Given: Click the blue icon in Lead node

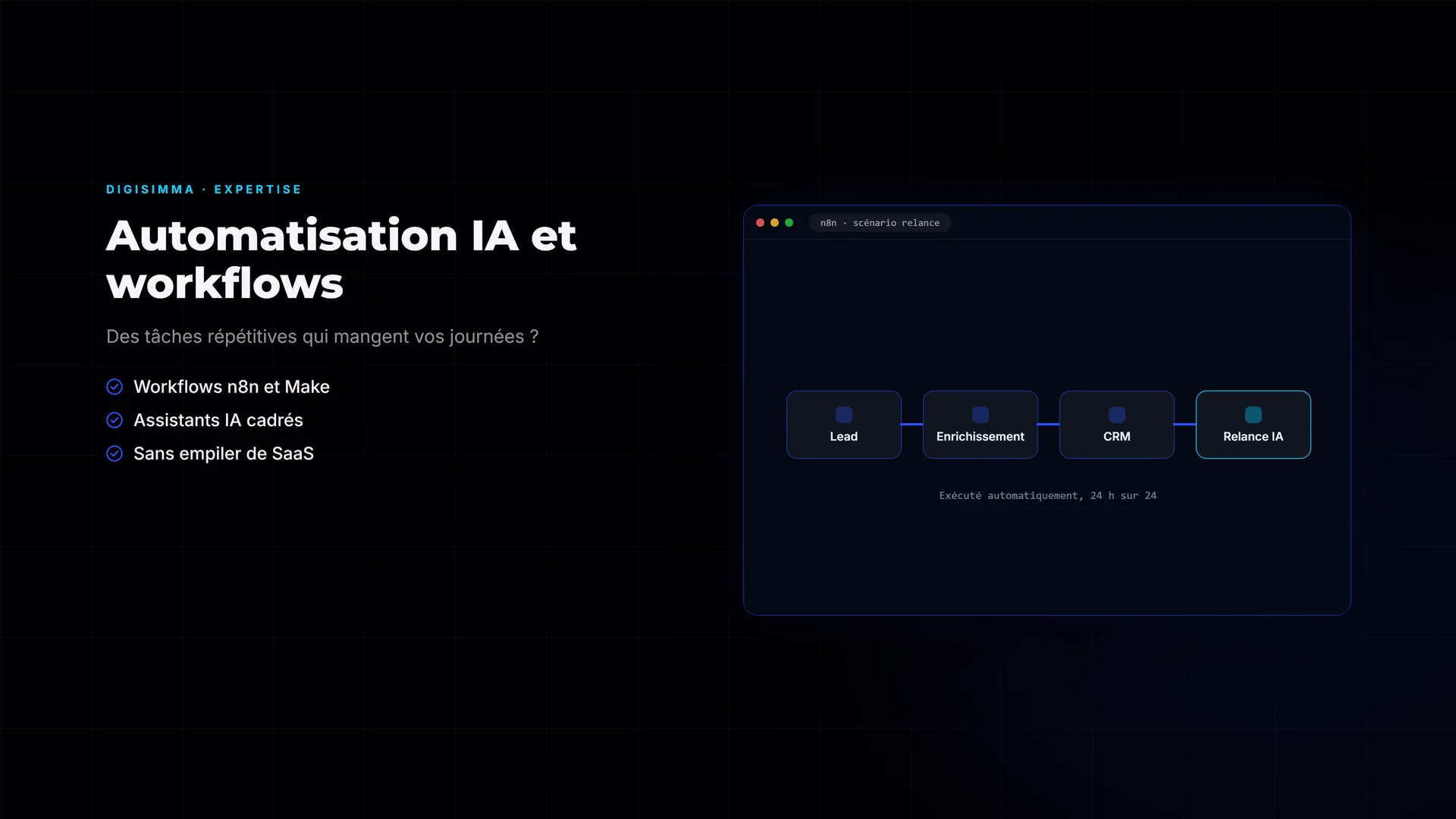Looking at the screenshot, I should pyautogui.click(x=843, y=415).
